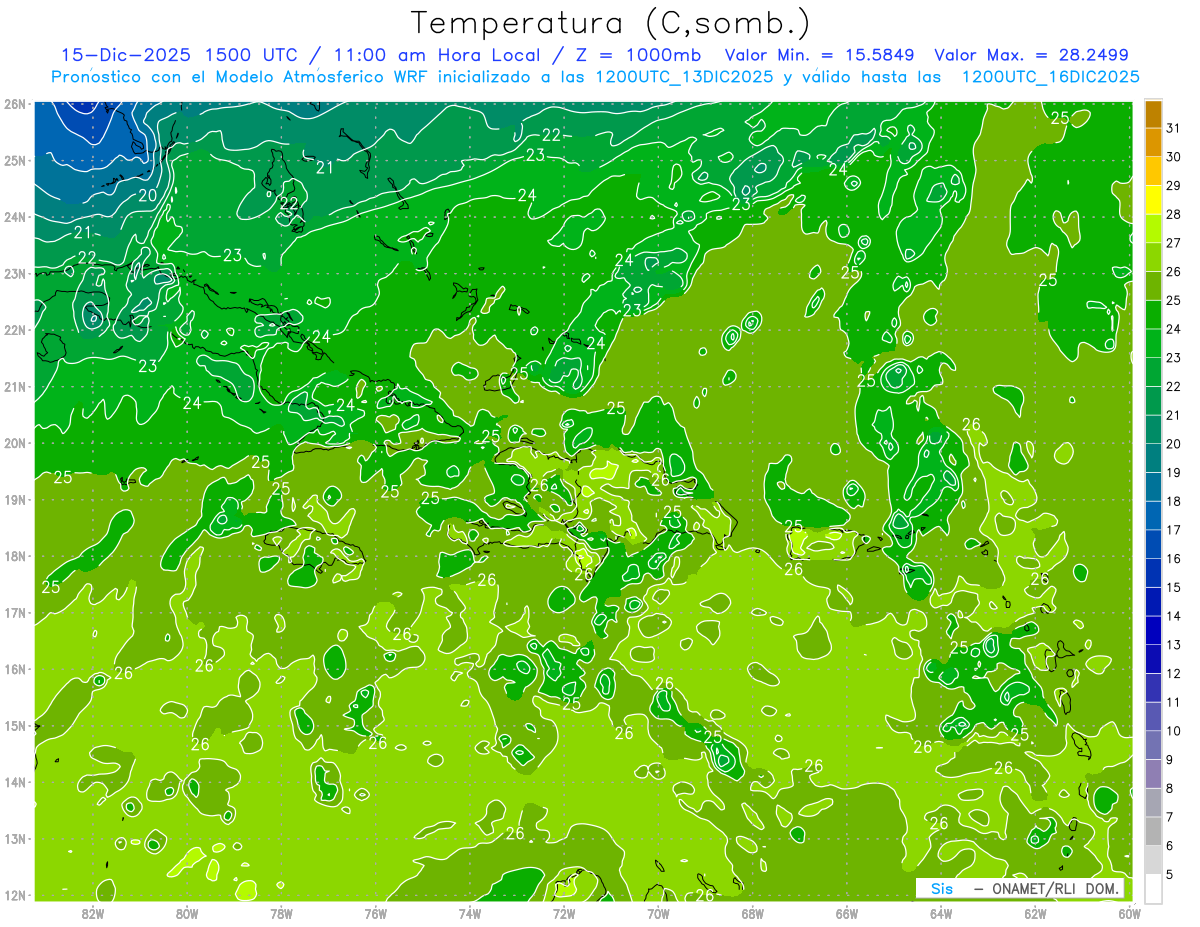Screen dimensions: 1200x927
Task: Click the '72W' longitude axis label
Action: [564, 913]
